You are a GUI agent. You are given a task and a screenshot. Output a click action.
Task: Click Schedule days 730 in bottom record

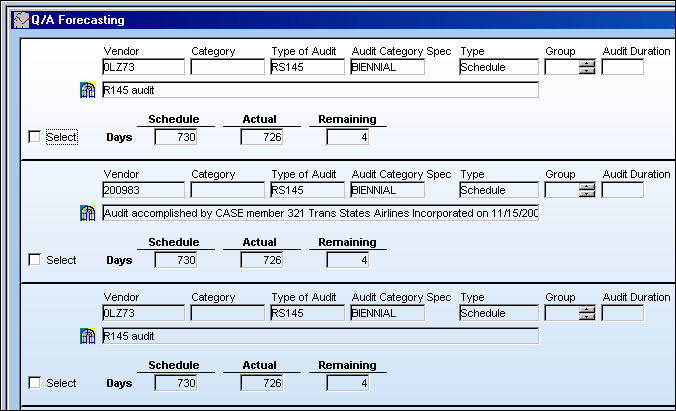click(x=176, y=383)
